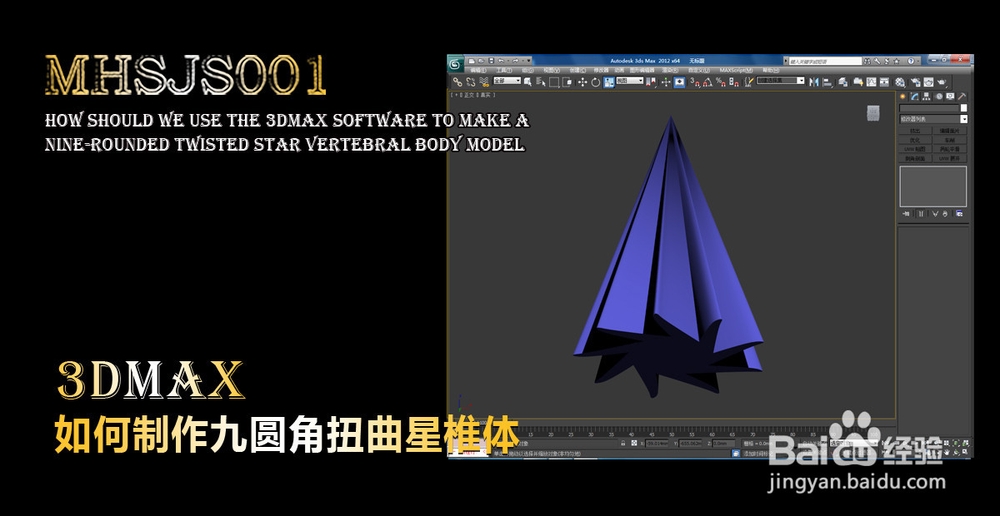Activate the Select and Move tool
This screenshot has height=516, width=1000.
click(x=582, y=82)
